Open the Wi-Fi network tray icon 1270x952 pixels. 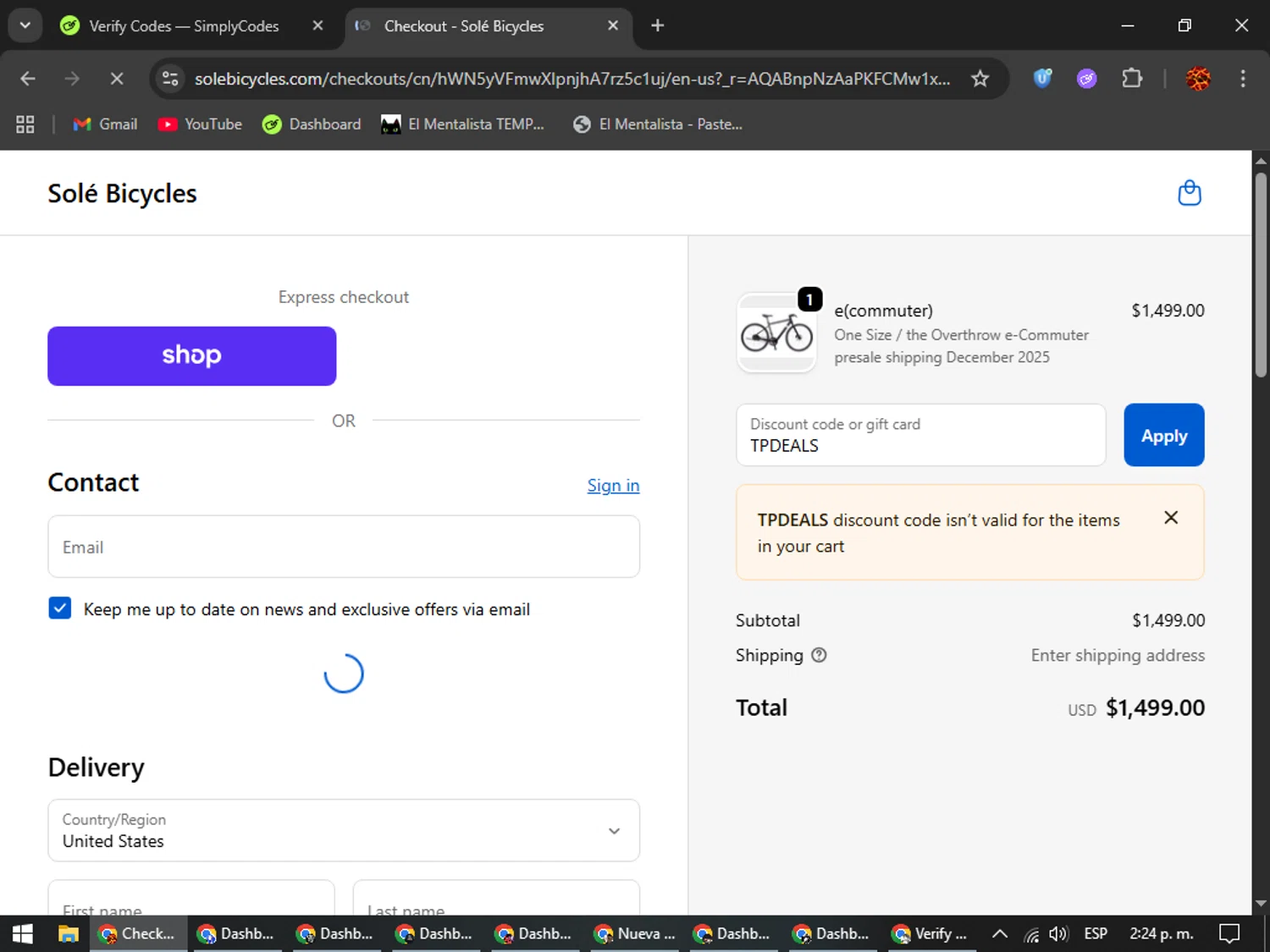[x=1031, y=934]
